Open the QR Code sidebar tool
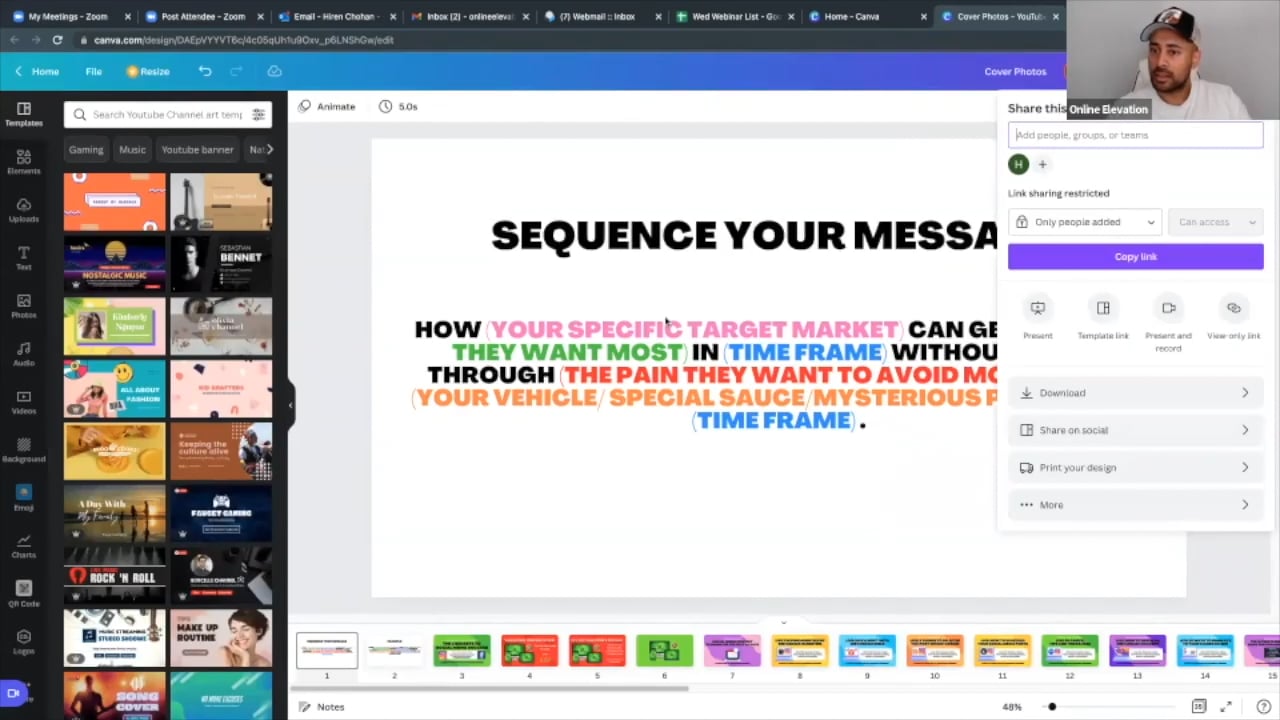 [24, 594]
